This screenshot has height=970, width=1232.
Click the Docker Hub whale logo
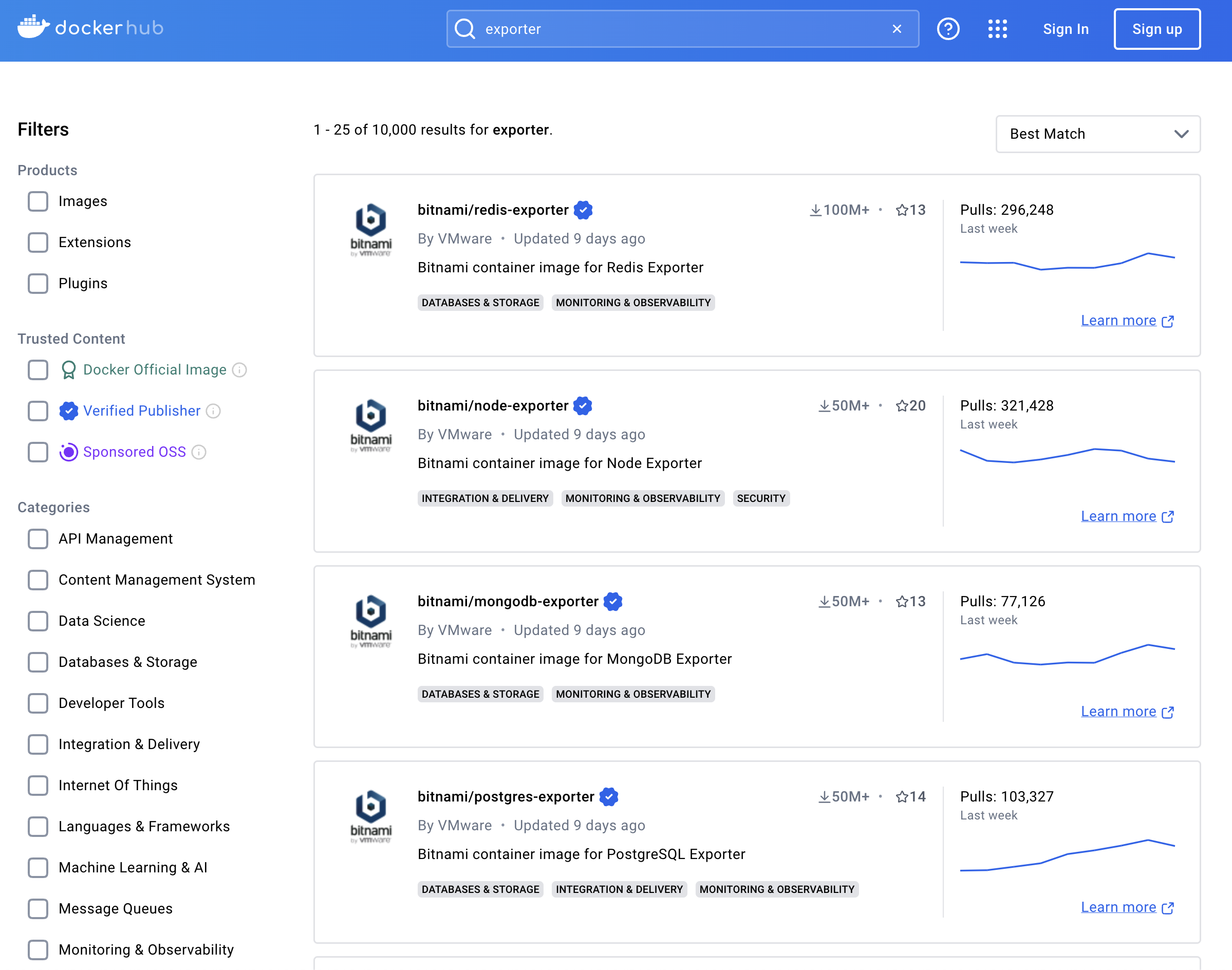point(33,27)
